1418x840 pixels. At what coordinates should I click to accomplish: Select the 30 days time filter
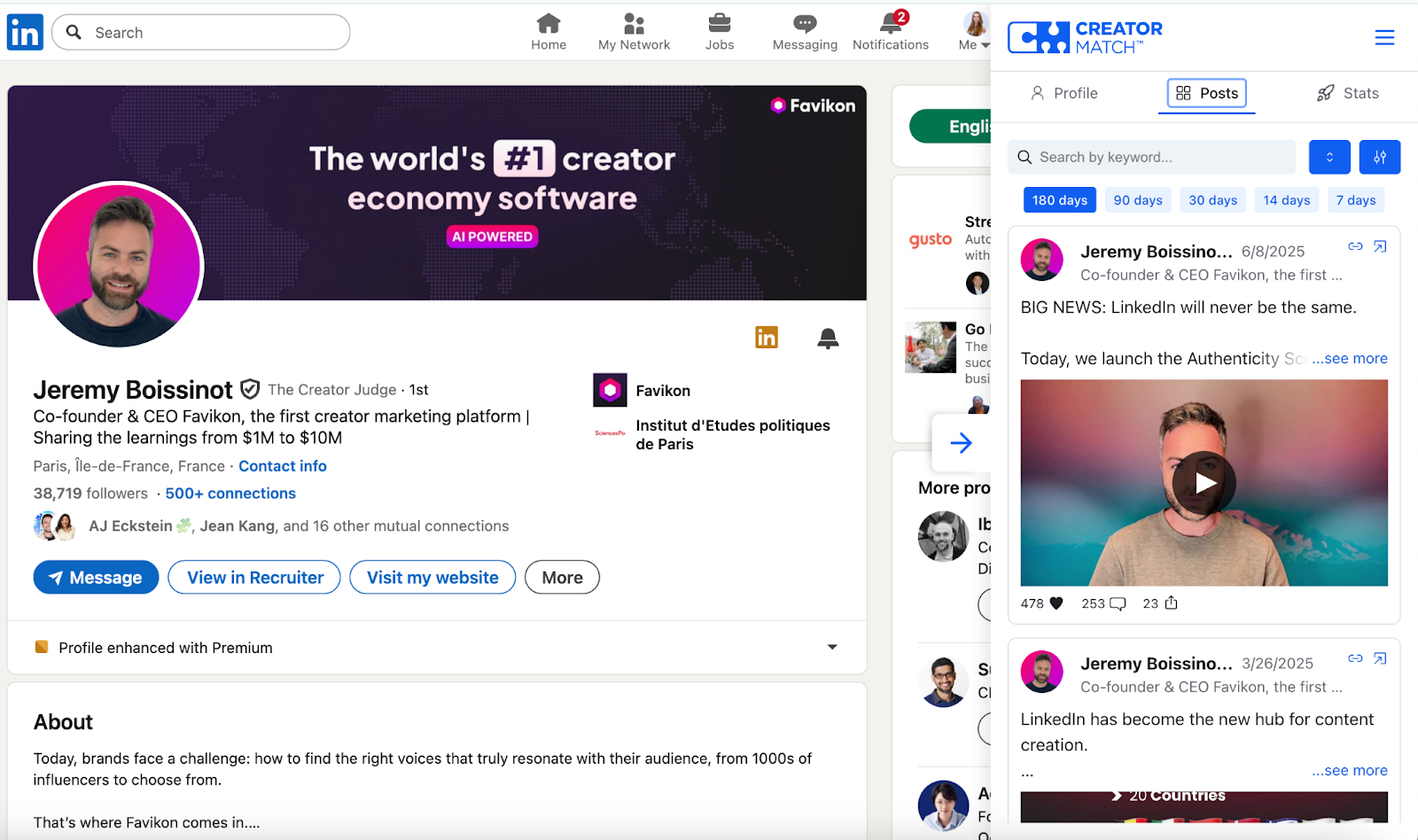coord(1212,200)
